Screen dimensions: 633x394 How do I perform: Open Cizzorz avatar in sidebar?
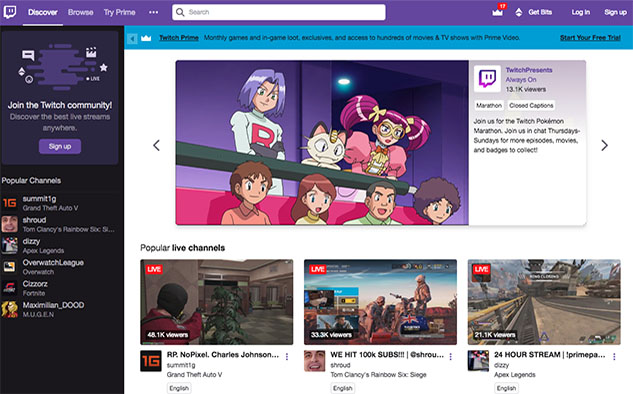[x=10, y=288]
